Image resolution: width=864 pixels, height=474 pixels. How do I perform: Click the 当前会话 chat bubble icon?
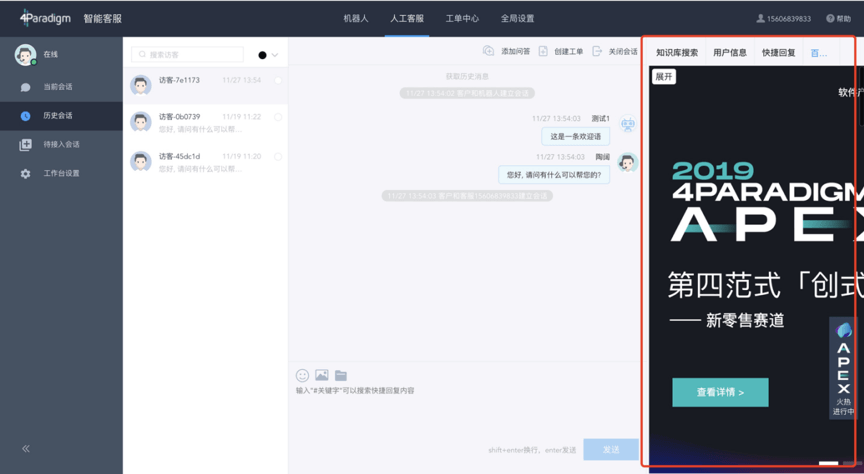pyautogui.click(x=25, y=87)
